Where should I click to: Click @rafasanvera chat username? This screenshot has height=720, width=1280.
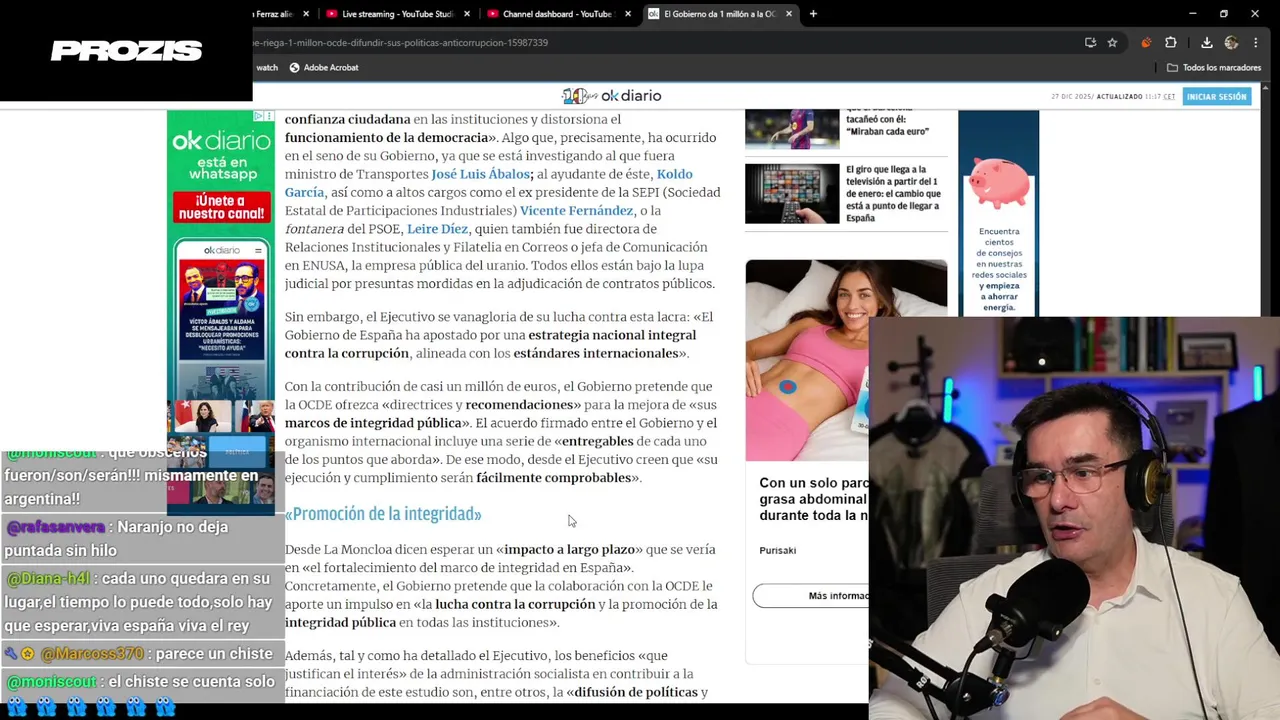coord(55,527)
